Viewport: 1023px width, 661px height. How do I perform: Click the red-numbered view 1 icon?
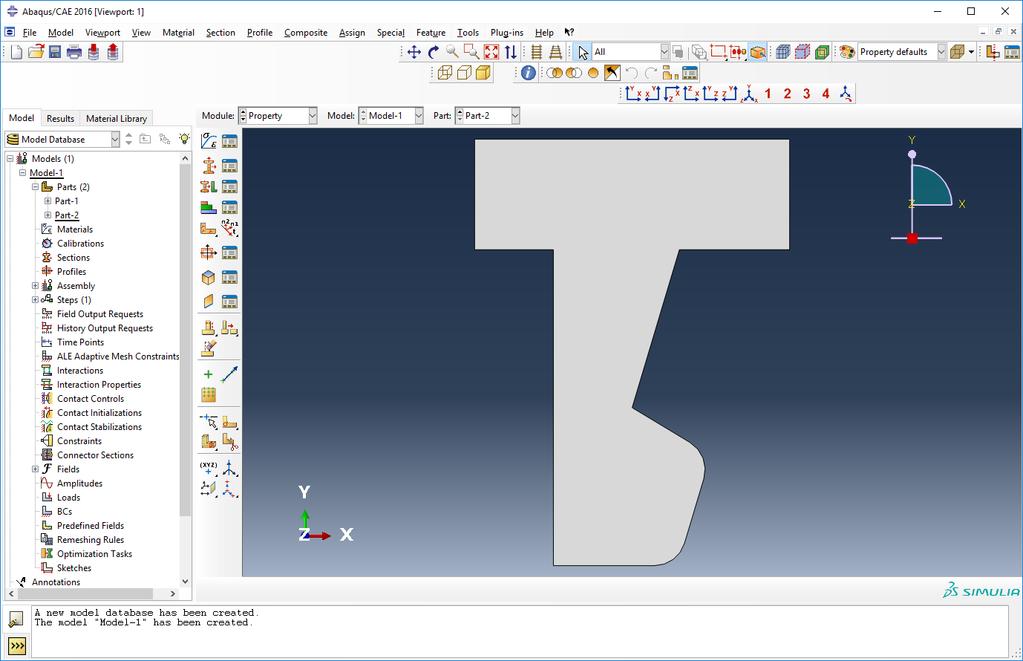pos(768,94)
